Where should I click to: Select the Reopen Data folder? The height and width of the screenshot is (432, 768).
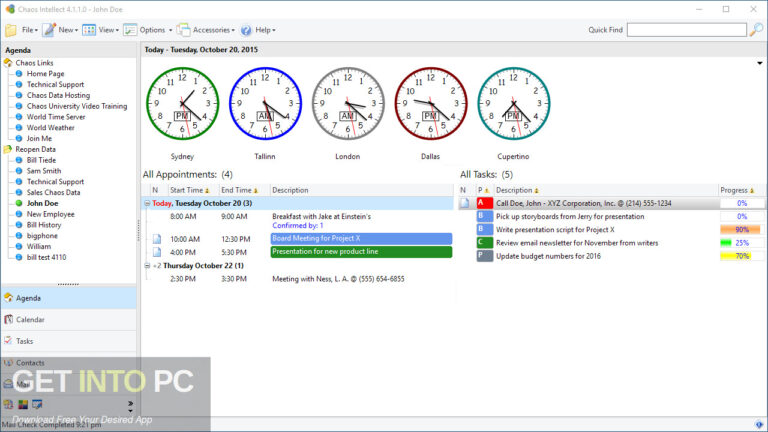pos(35,149)
